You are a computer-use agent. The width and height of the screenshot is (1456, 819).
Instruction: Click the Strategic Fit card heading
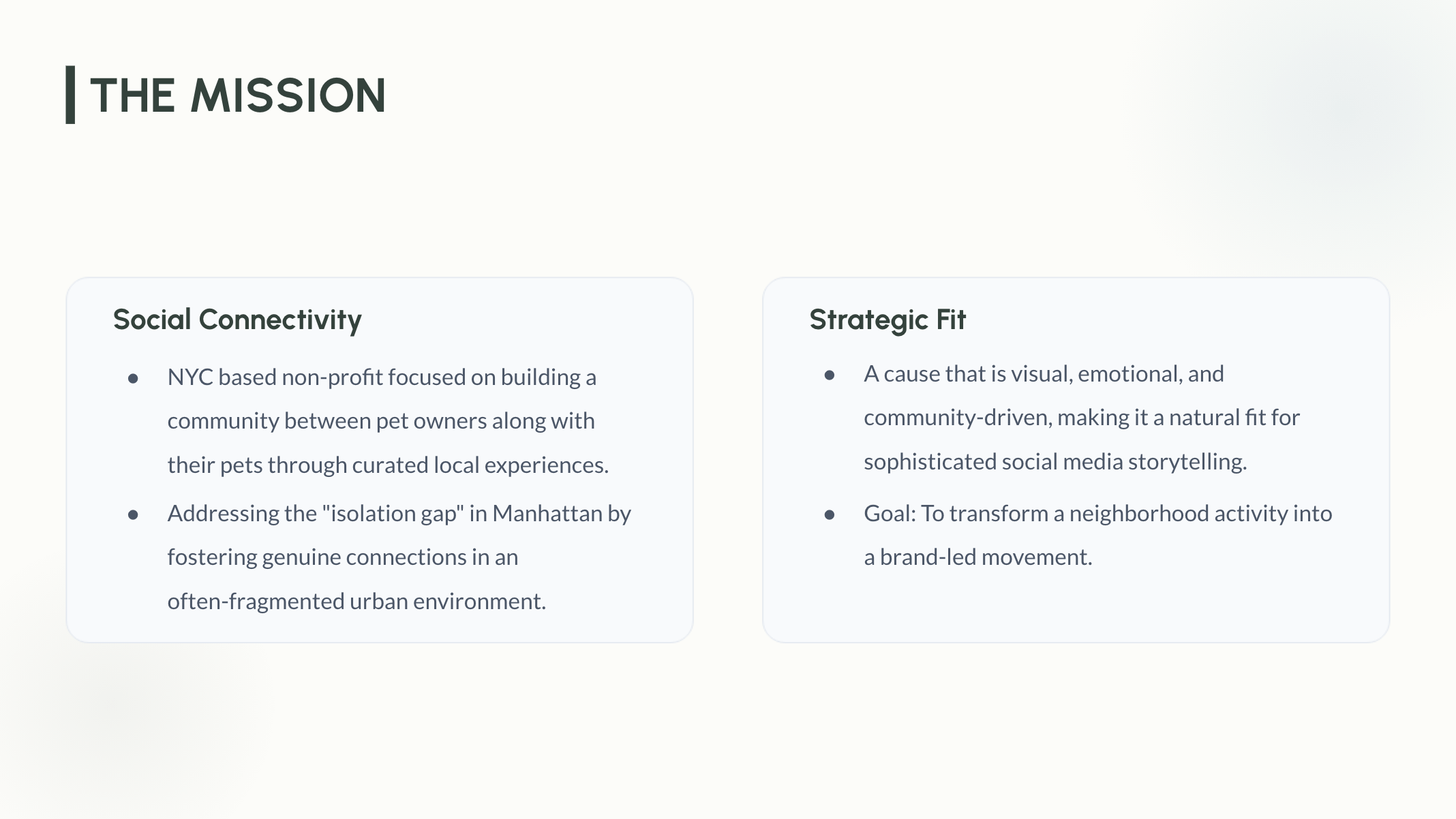[x=888, y=320]
